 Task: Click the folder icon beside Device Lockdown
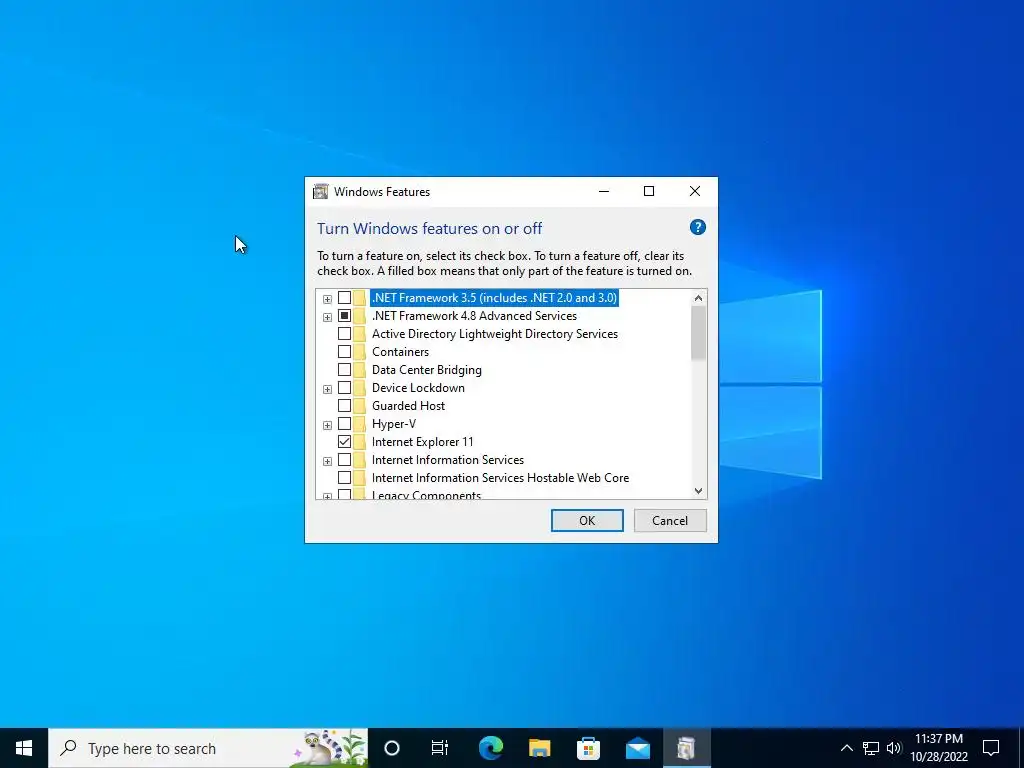(359, 388)
